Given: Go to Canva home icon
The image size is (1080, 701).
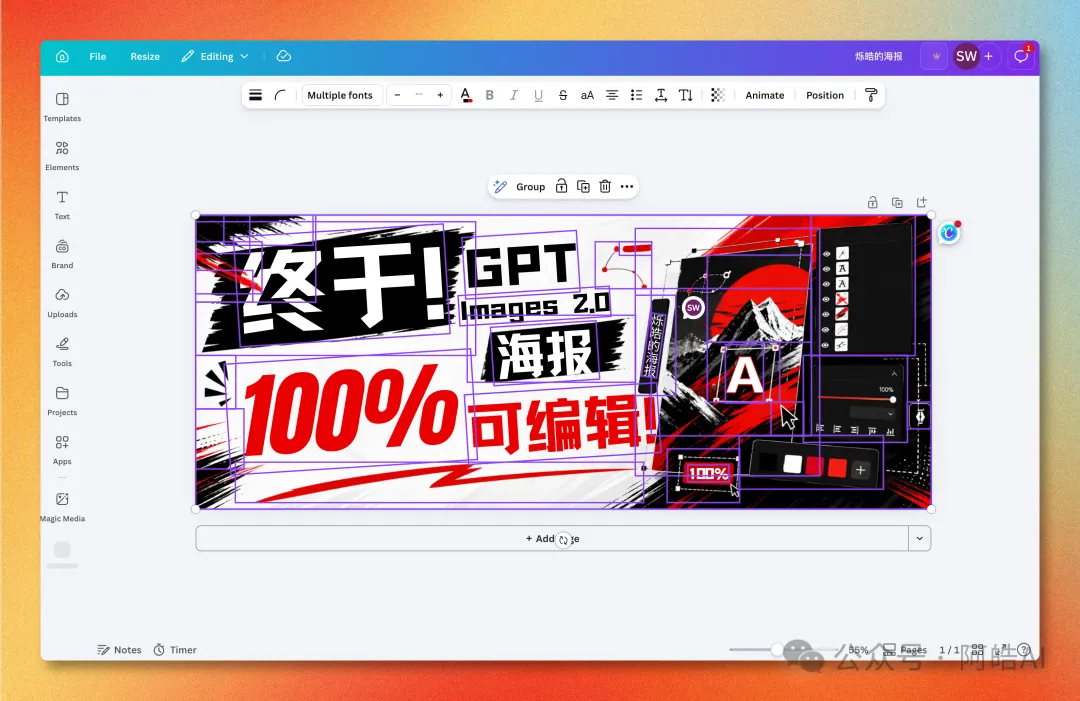Looking at the screenshot, I should [x=62, y=56].
